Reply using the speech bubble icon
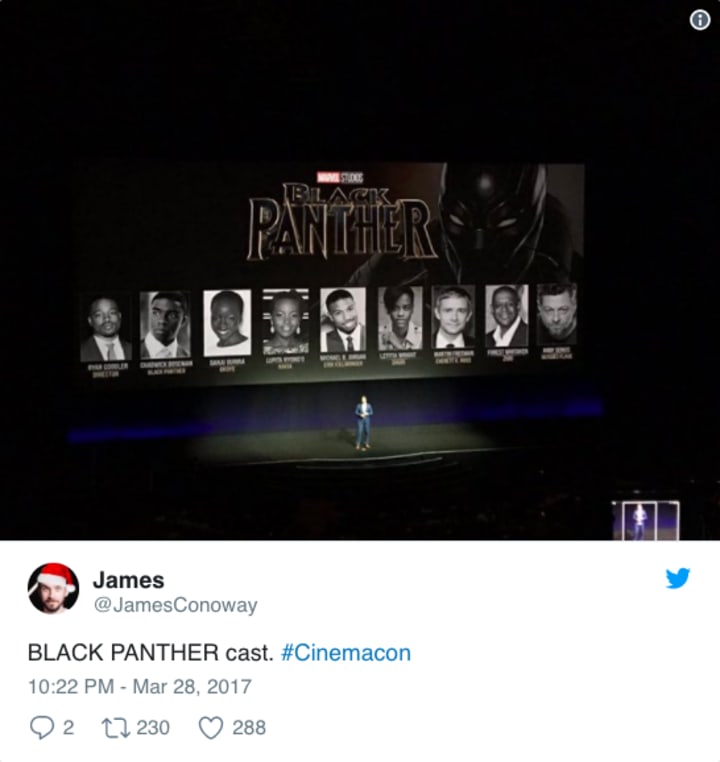The height and width of the screenshot is (762, 720). click(42, 727)
